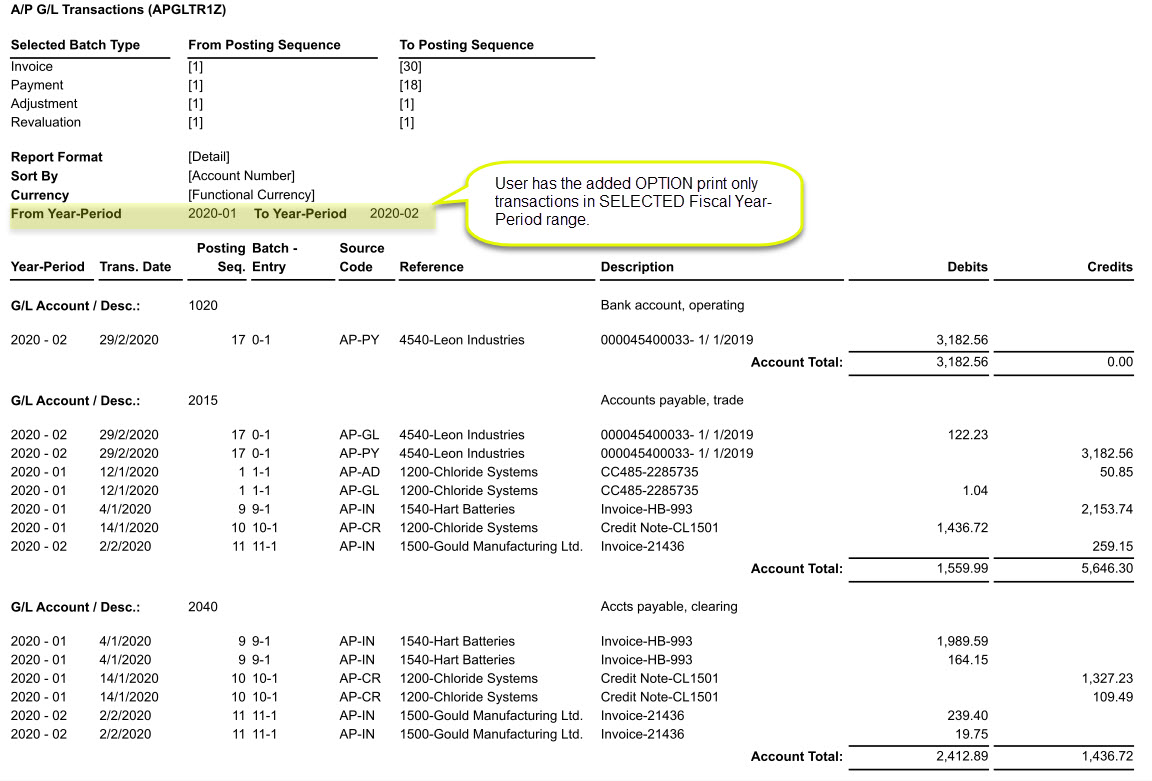Click the To Posting Sequence value [18]

tap(410, 85)
